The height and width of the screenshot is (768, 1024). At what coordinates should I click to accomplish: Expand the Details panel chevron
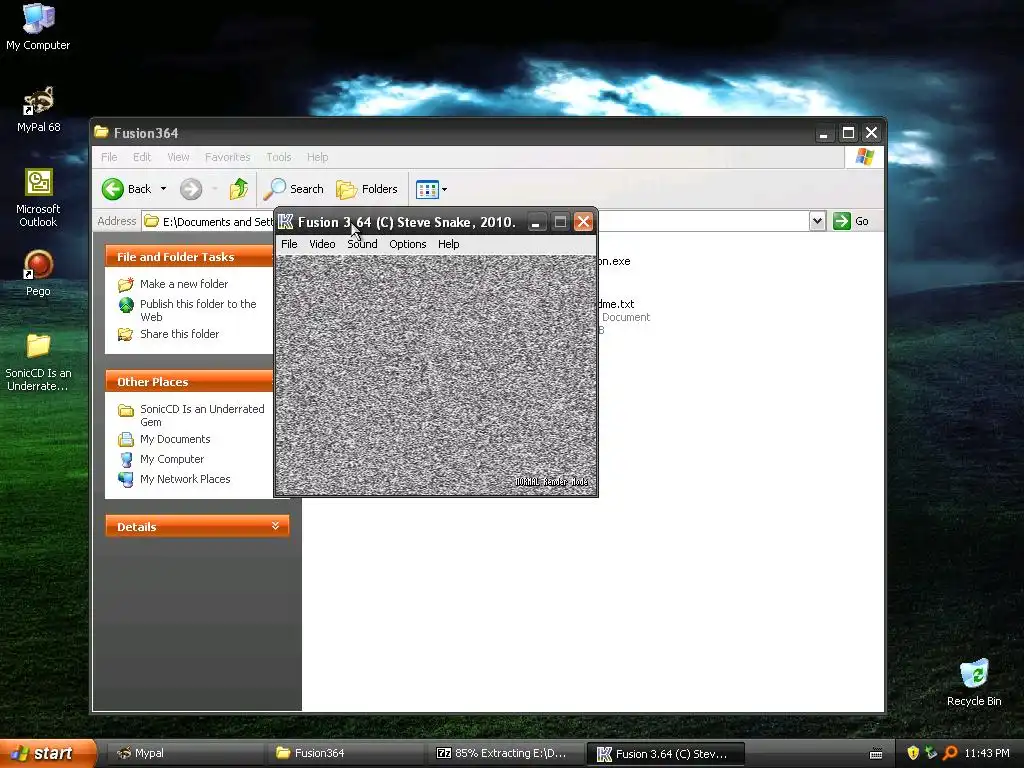click(276, 526)
